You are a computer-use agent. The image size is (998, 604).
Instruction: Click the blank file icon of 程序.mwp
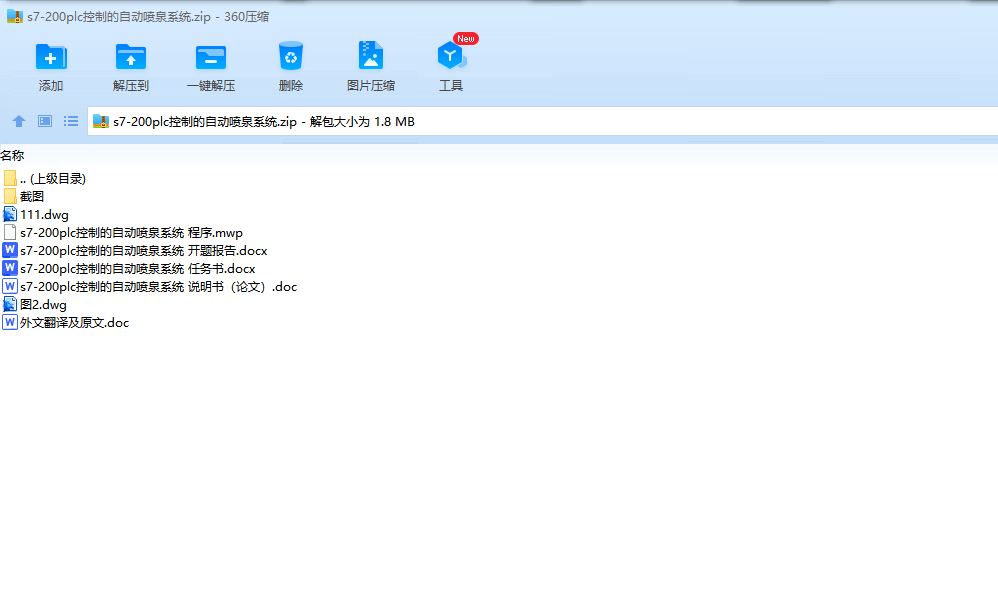click(x=10, y=232)
